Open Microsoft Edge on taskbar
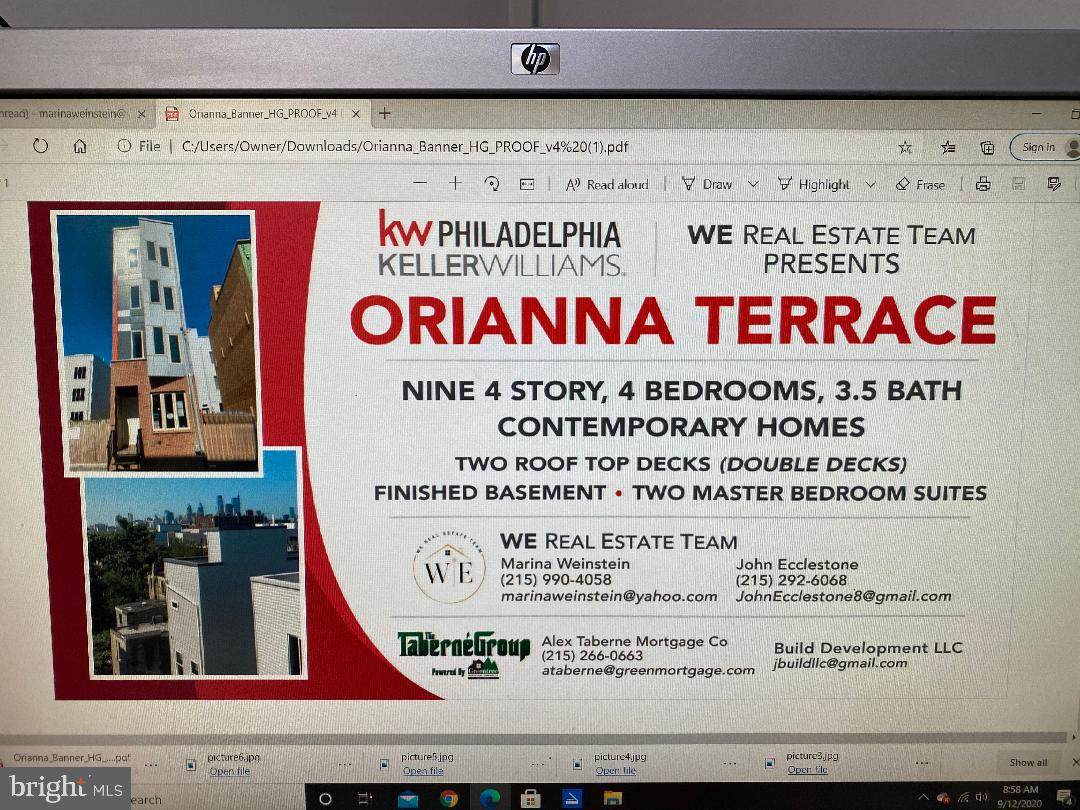1080x810 pixels. pos(490,799)
